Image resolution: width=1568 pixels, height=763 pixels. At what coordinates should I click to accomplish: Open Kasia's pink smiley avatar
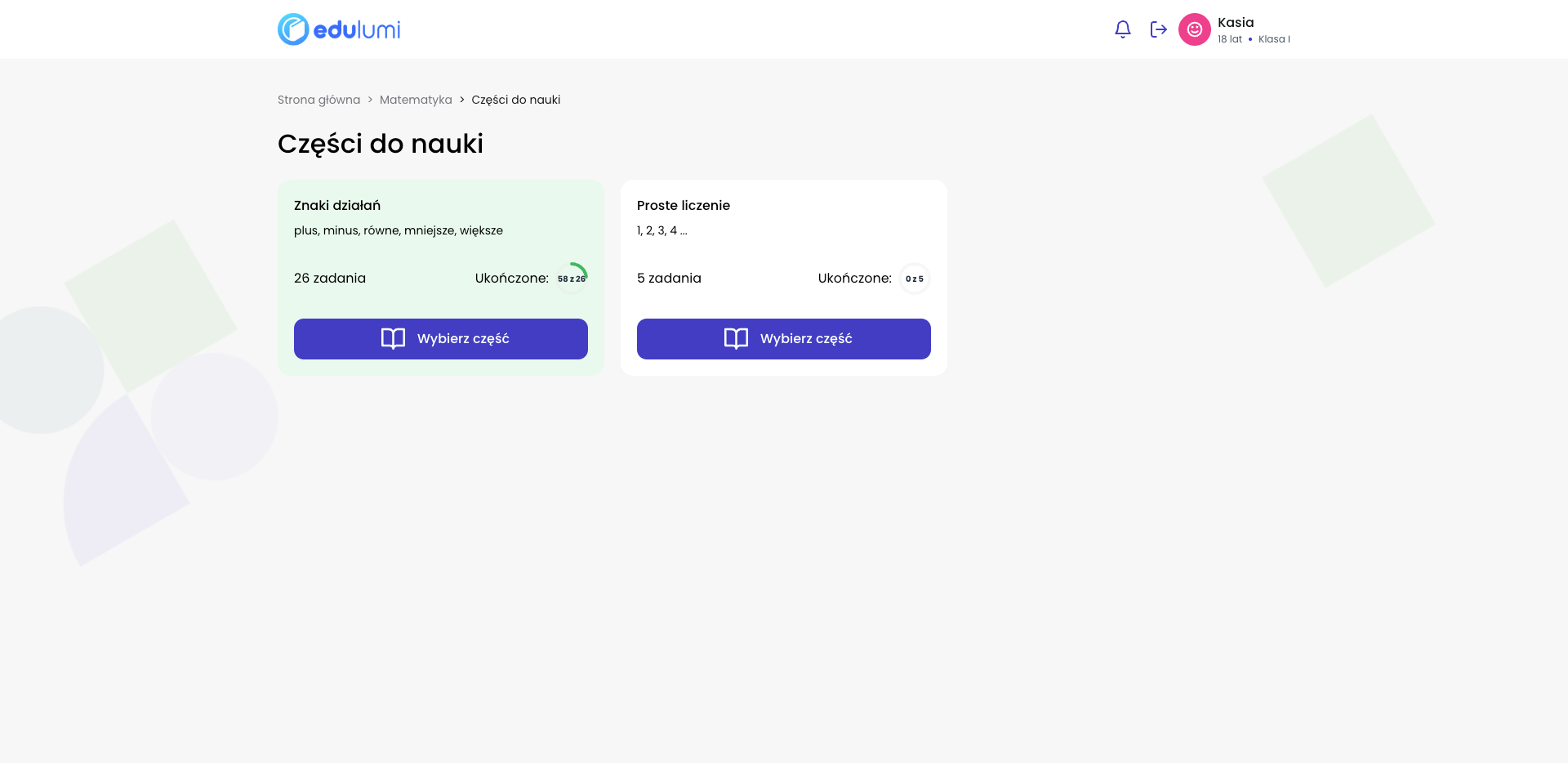coord(1194,29)
